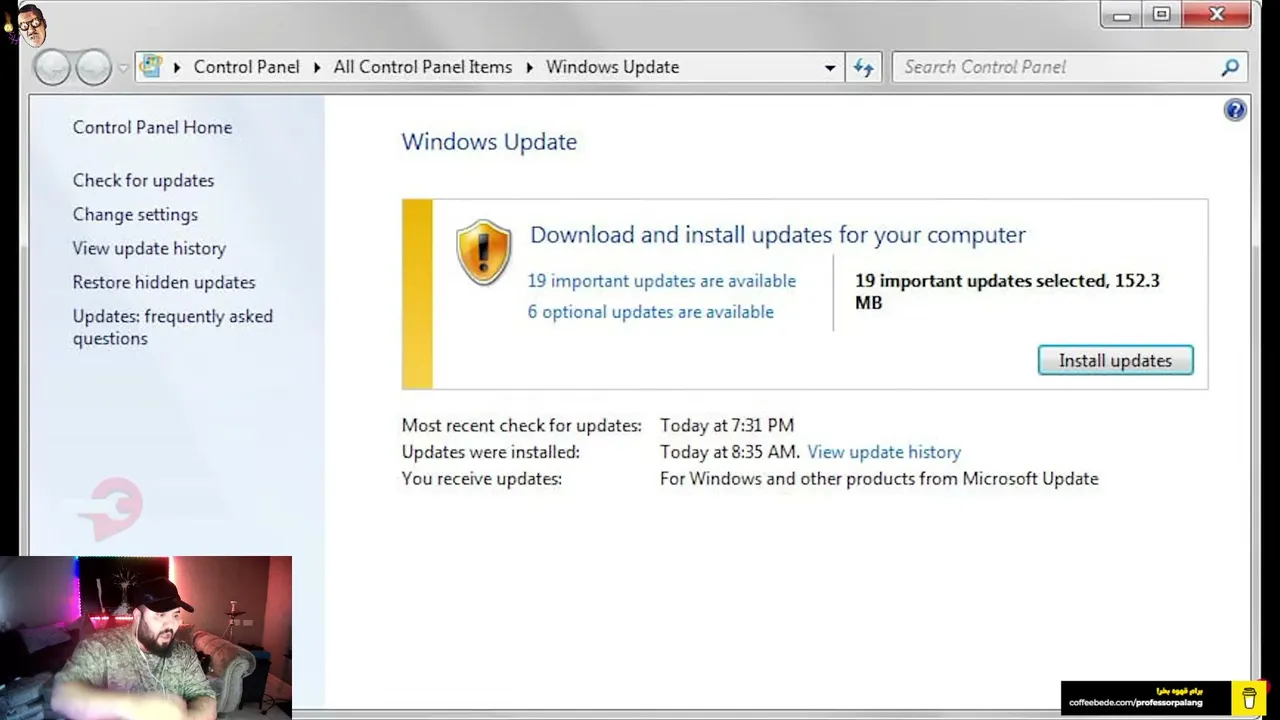This screenshot has width=1280, height=720.
Task: Click the magnifier search icon
Action: (1230, 67)
